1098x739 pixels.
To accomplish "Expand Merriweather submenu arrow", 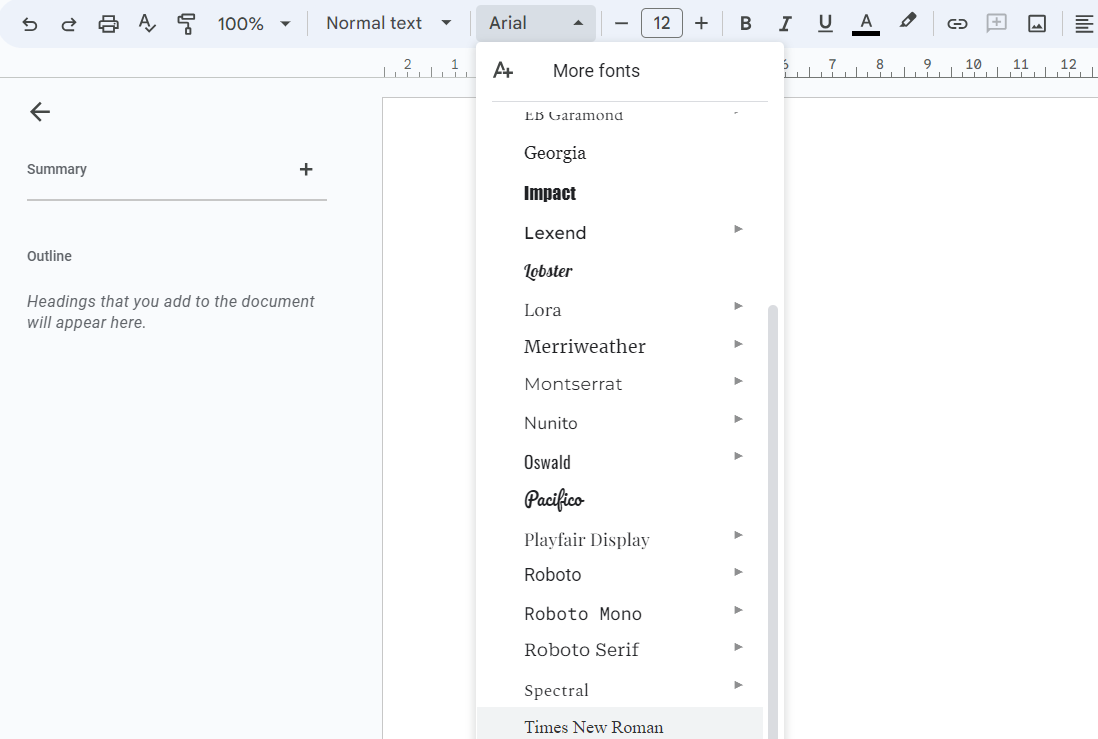I will coord(738,344).
